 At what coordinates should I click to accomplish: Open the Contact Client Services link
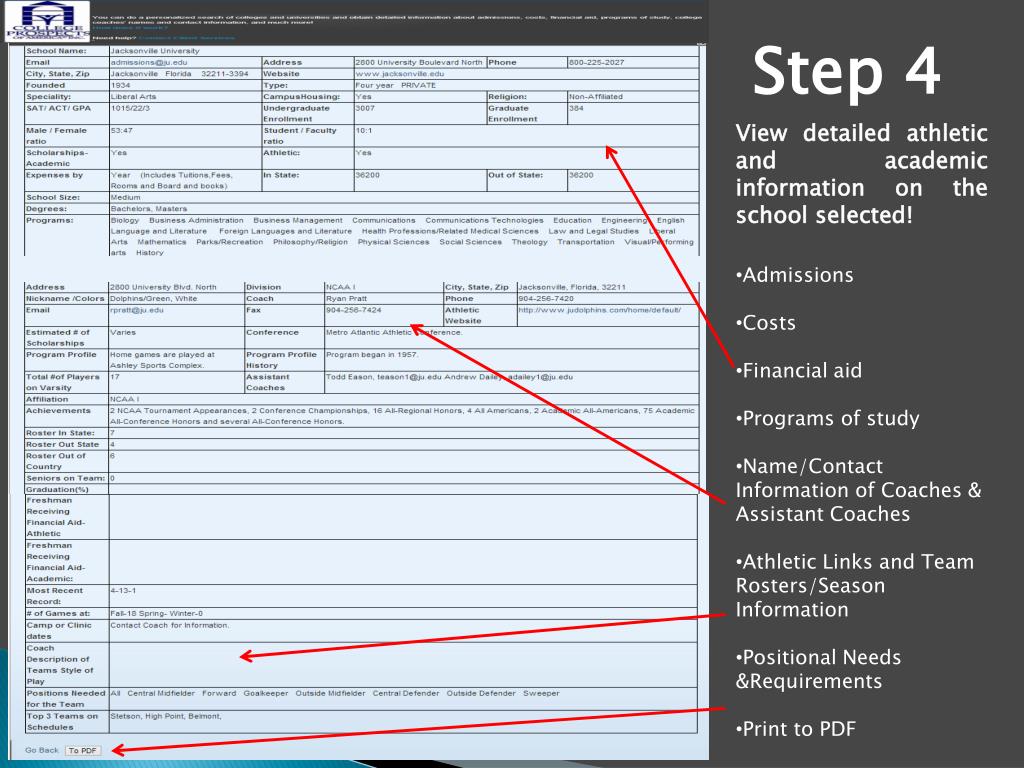point(186,38)
